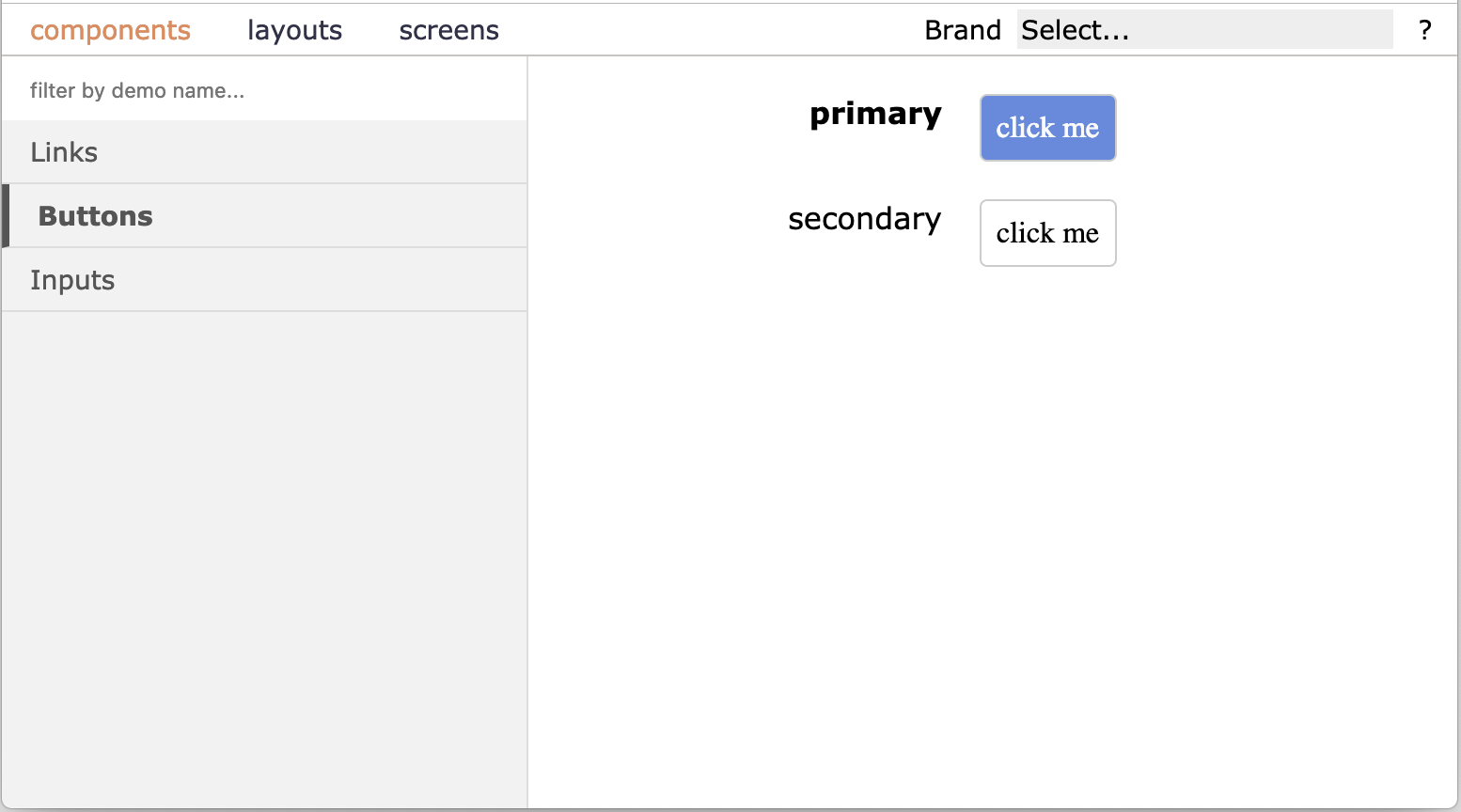Click the filter by demo name field
Viewport: 1461px width, 812px height.
tap(263, 90)
